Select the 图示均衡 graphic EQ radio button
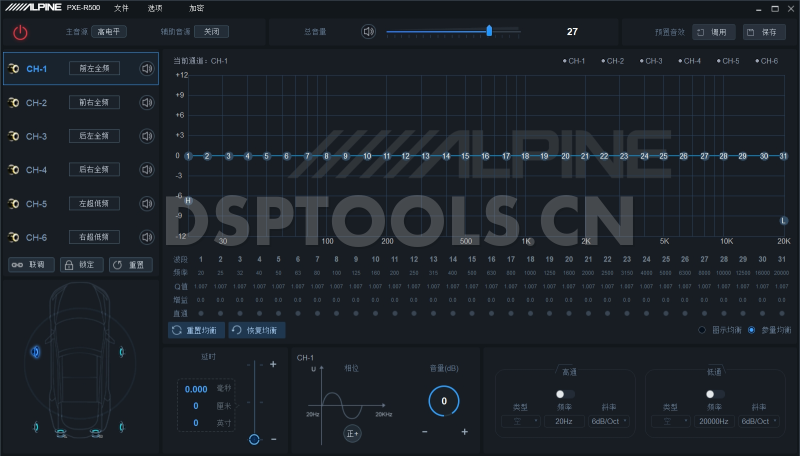This screenshot has width=800, height=456. (702, 330)
